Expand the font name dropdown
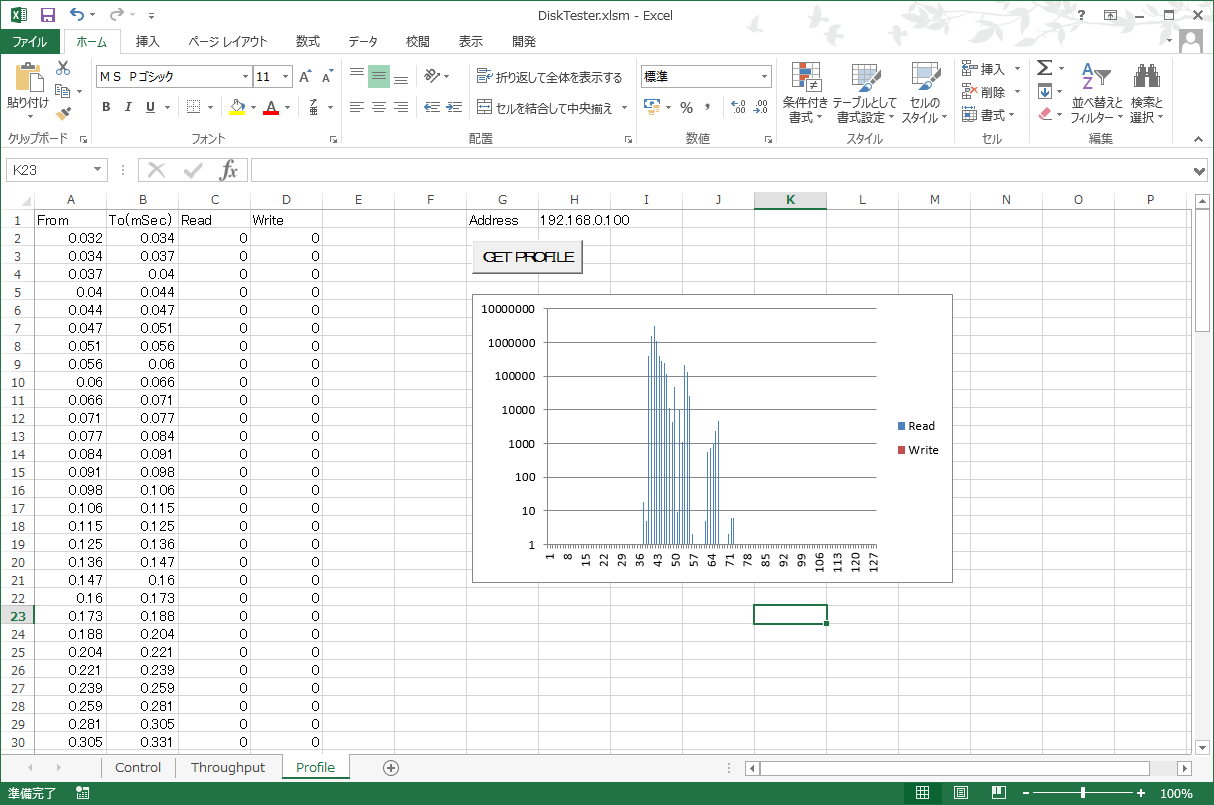The height and width of the screenshot is (805, 1214). pyautogui.click(x=245, y=77)
